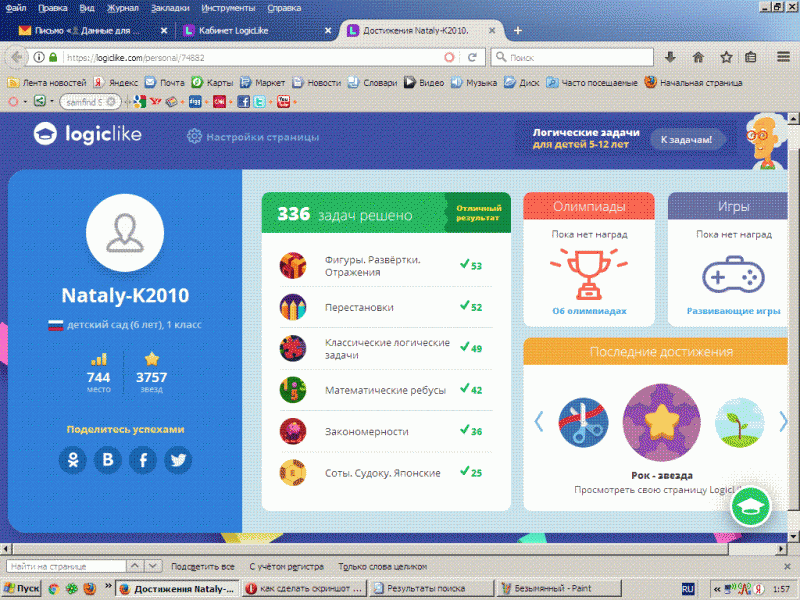The width and height of the screenshot is (800, 600).
Task: Show previous achievement with left chevron
Action: [x=538, y=422]
